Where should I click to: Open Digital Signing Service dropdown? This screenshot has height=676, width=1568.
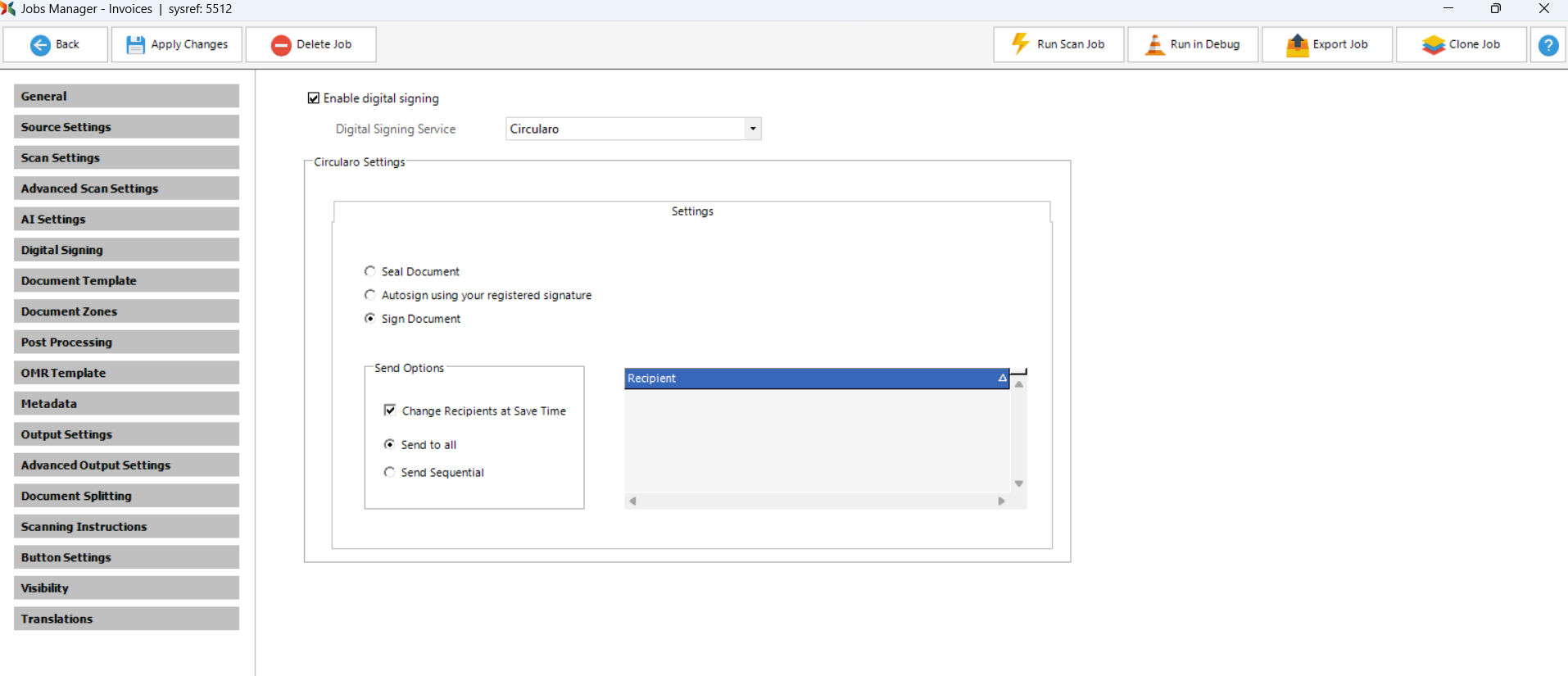pos(752,129)
